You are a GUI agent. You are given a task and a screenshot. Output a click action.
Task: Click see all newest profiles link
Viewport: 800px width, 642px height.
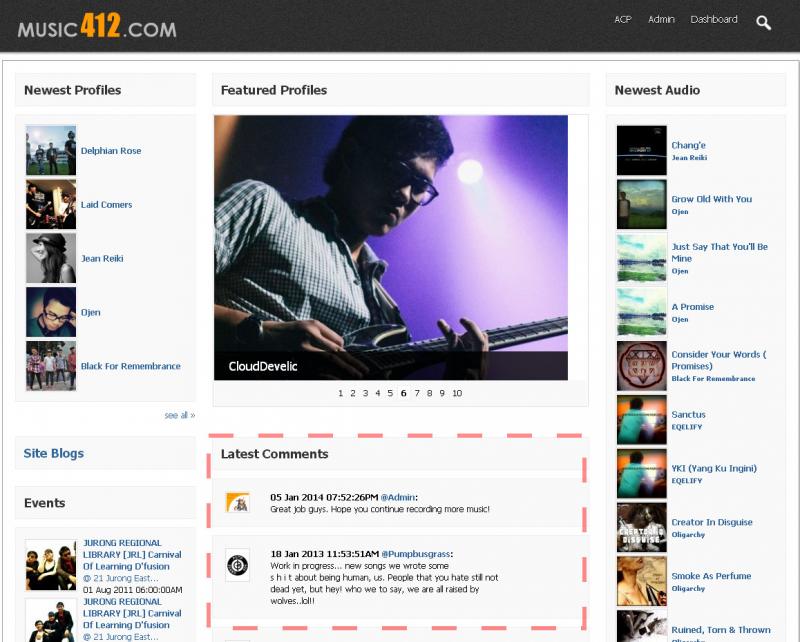point(180,415)
